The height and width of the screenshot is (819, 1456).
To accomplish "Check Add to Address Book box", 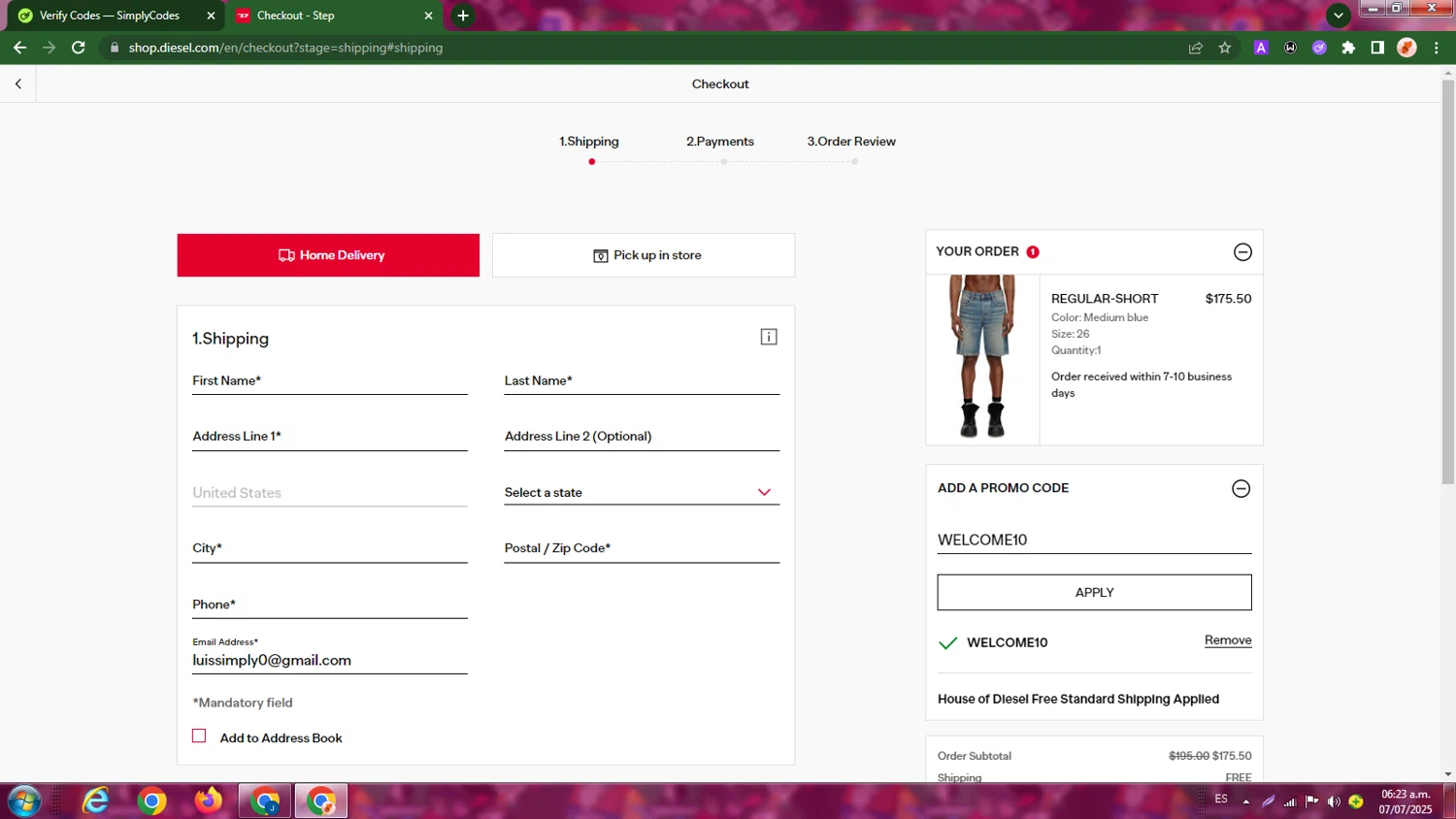I will tap(199, 737).
